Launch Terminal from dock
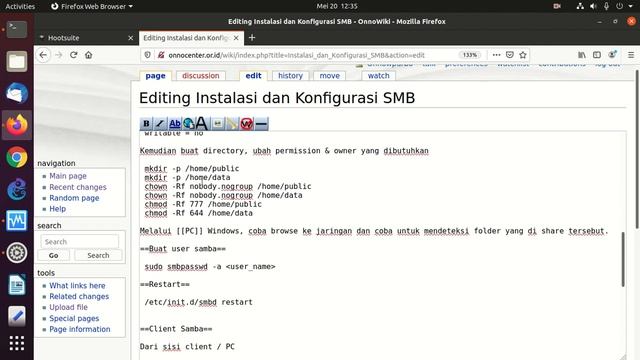 tap(17, 29)
